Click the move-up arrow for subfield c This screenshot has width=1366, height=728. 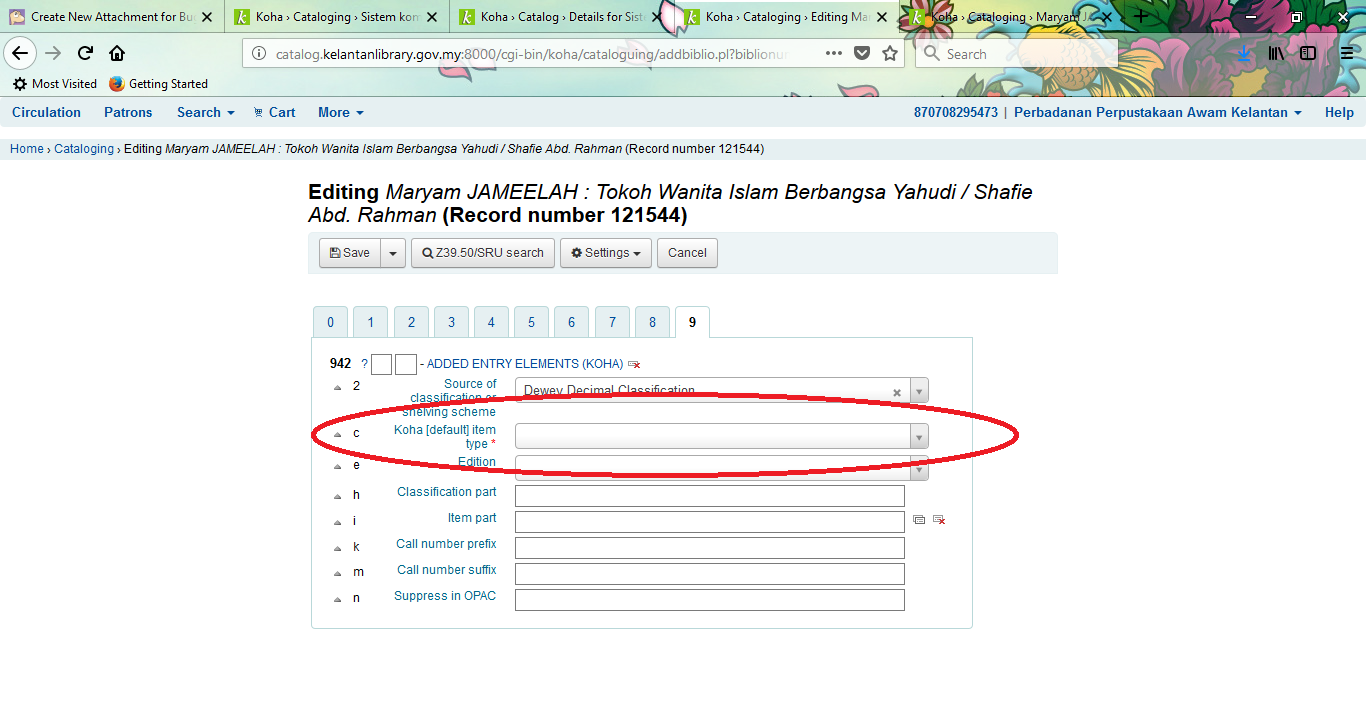[338, 434]
